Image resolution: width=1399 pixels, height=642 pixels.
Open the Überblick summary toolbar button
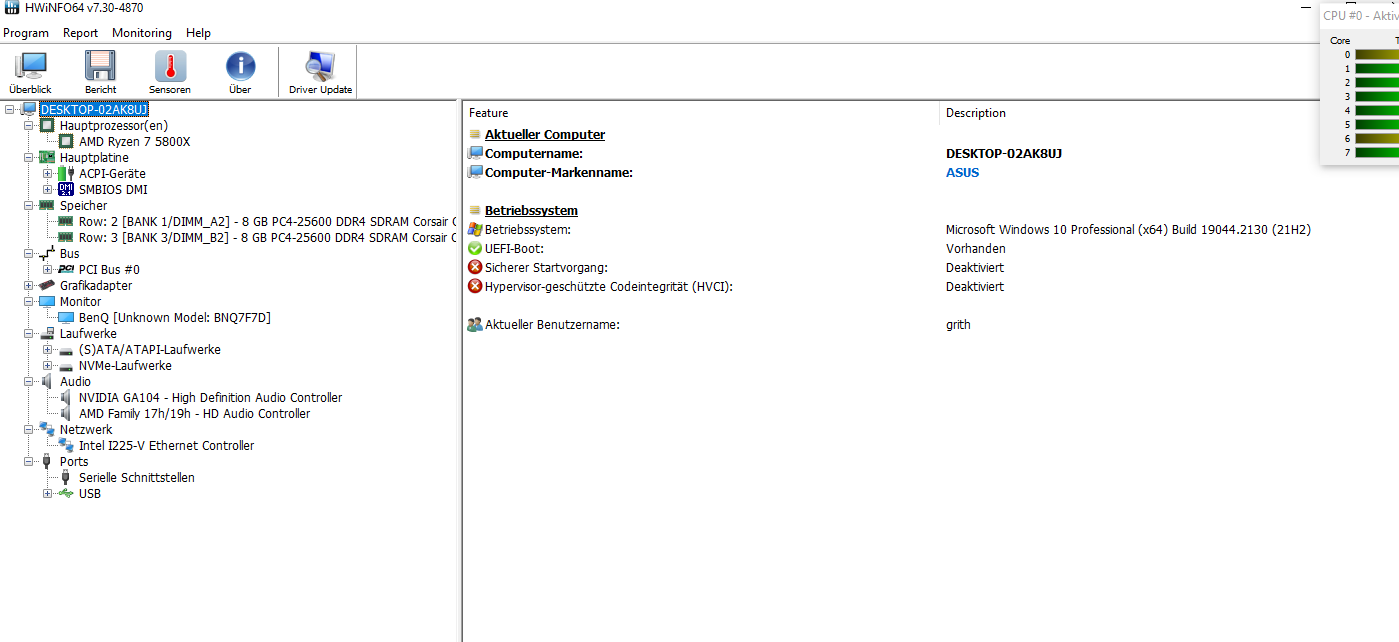[x=30, y=72]
